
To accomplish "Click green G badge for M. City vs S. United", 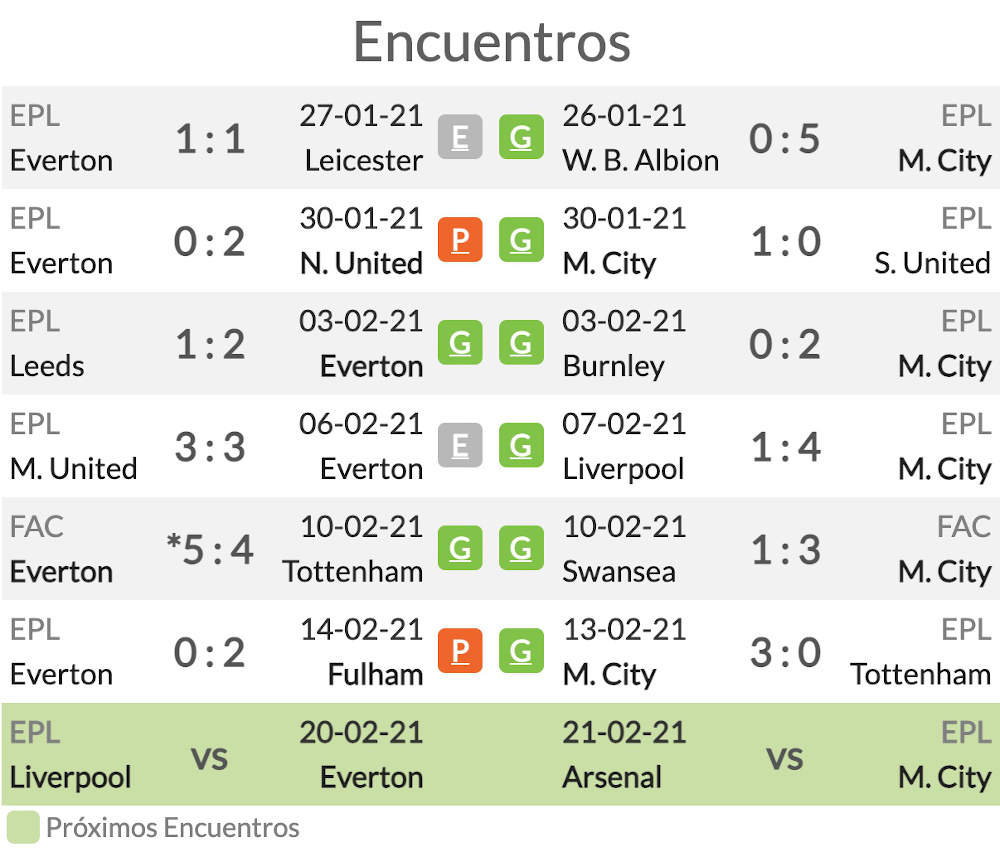I will (x=521, y=240).
